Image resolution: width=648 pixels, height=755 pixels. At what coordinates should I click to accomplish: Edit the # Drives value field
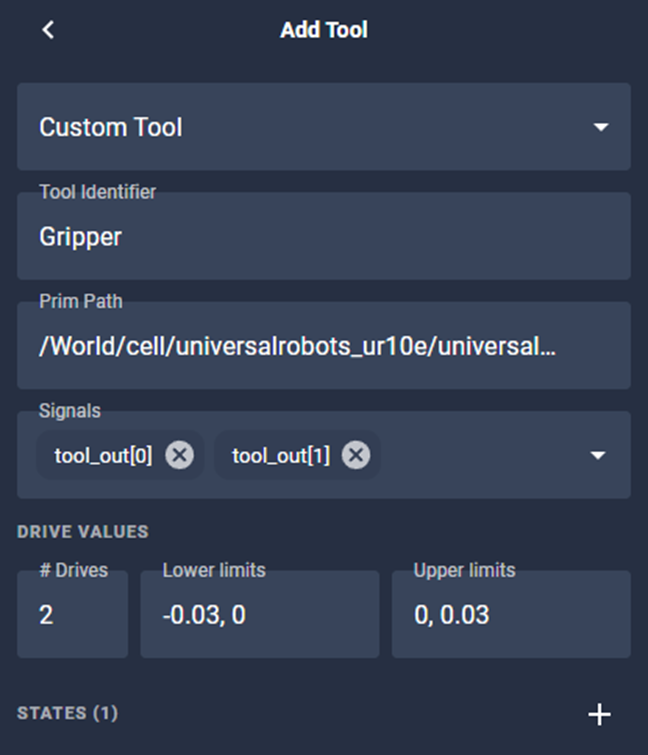(x=72, y=614)
